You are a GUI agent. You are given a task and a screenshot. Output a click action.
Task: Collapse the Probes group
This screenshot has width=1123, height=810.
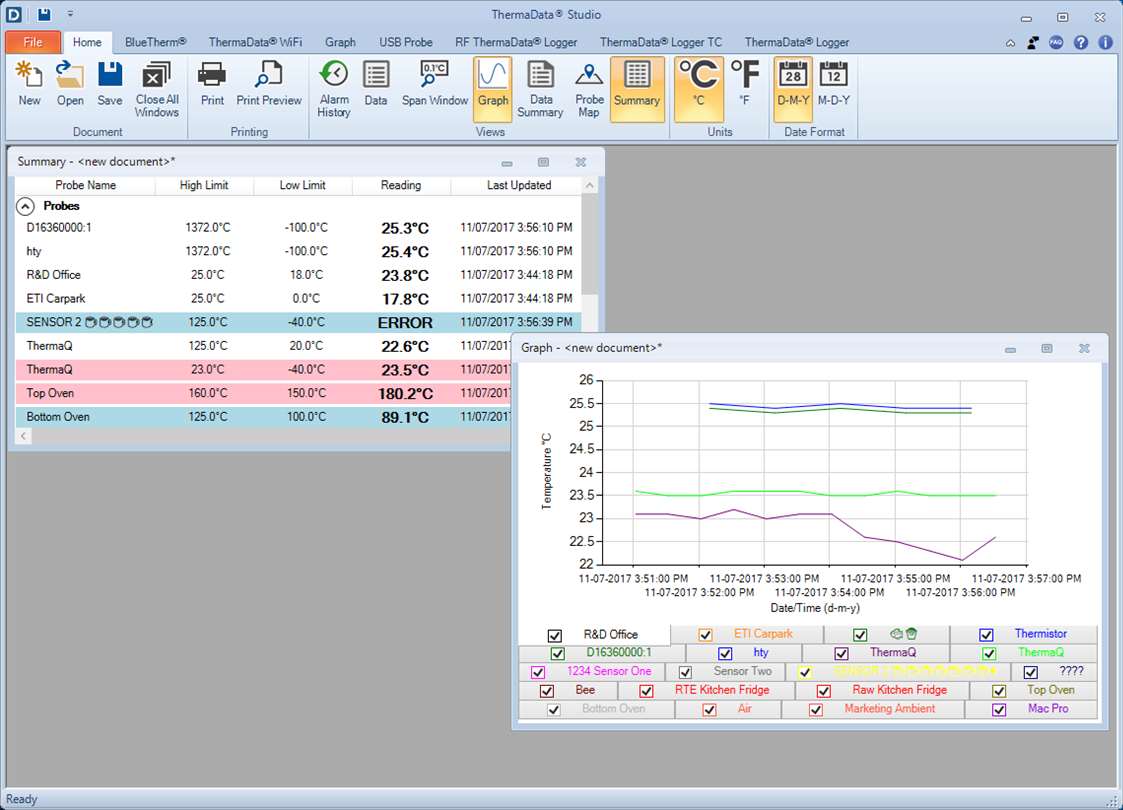(25, 206)
